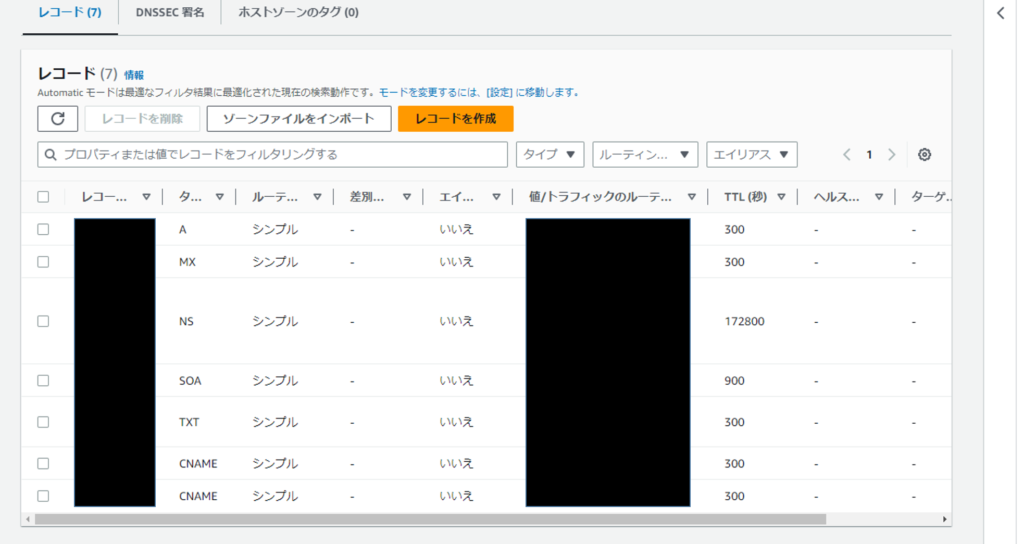Tick the checkbox for the MX record
Viewport: 1024px width, 544px height.
(x=43, y=261)
